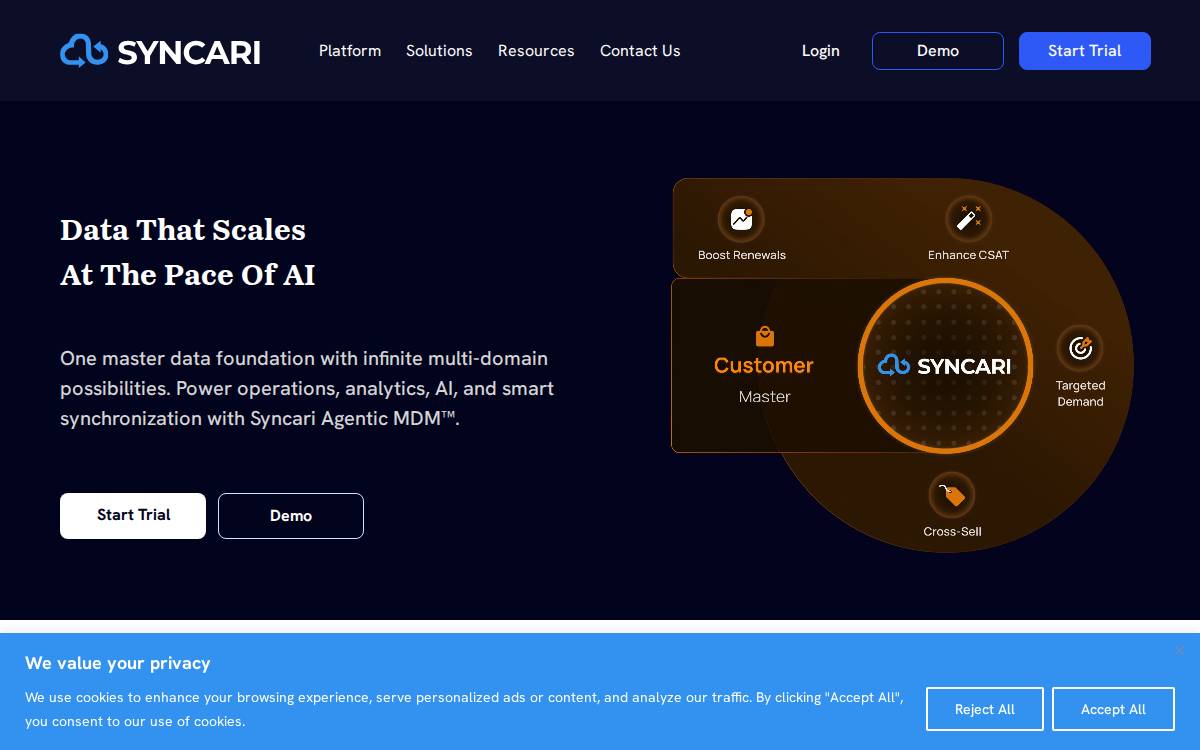Click the Demo button in header

coord(938,51)
